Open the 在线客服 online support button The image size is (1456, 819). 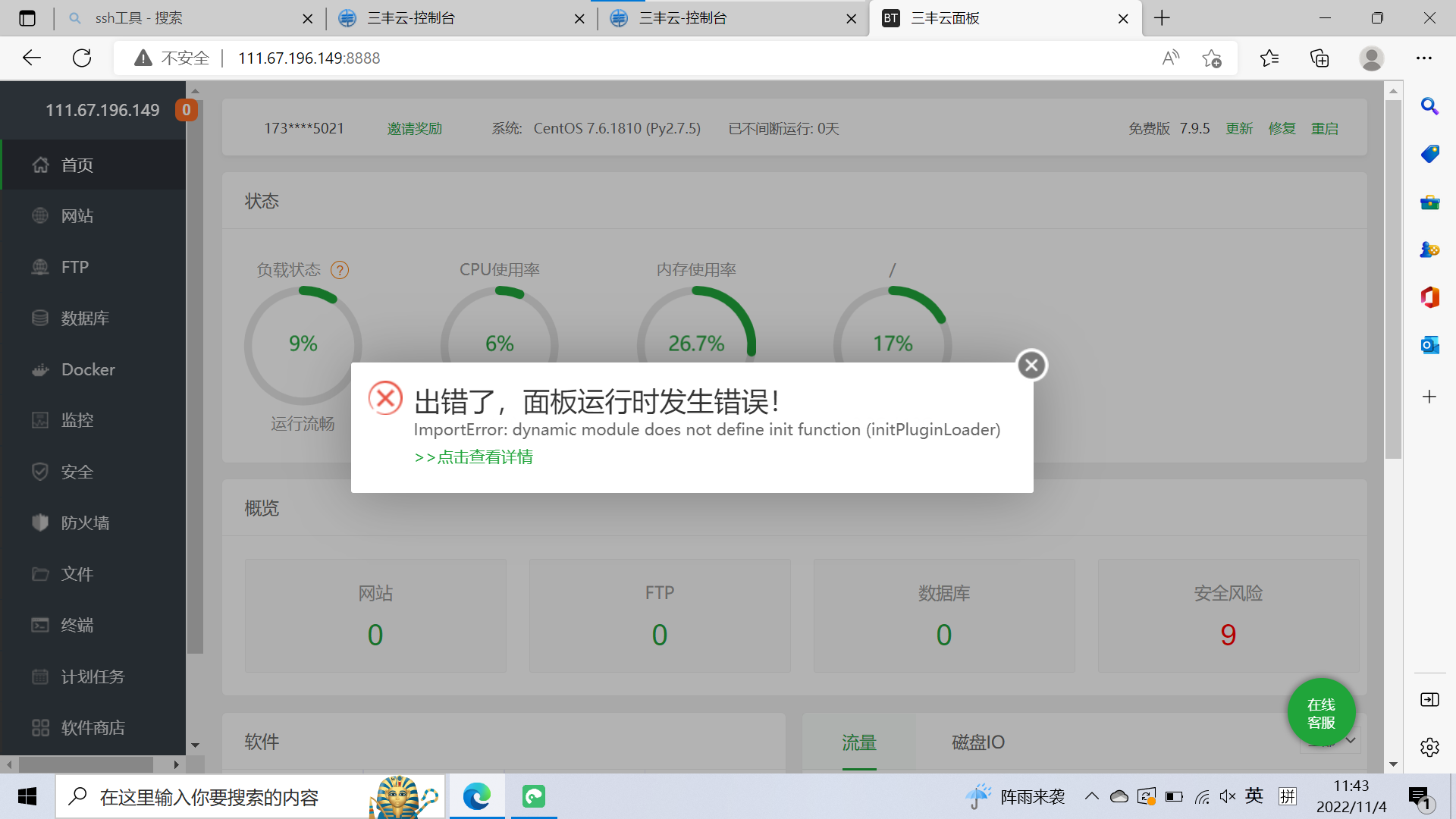[1321, 713]
